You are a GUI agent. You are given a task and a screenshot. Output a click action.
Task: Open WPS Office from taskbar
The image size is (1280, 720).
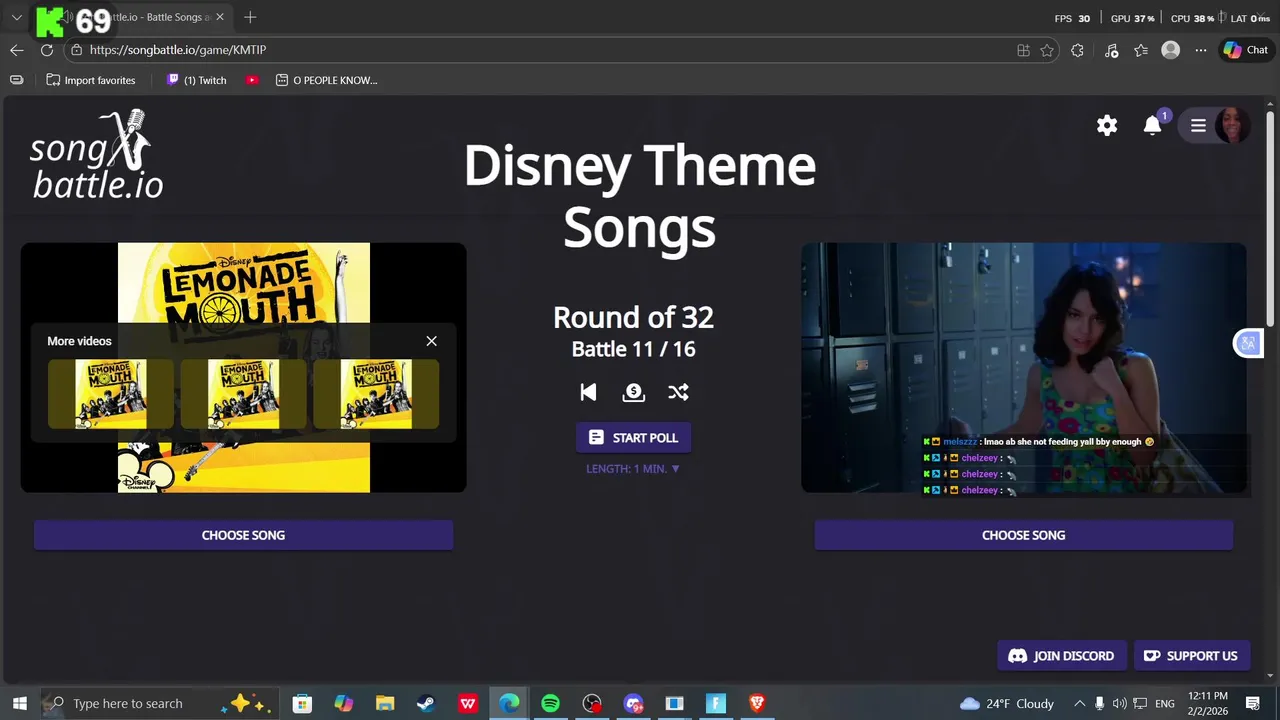click(467, 703)
